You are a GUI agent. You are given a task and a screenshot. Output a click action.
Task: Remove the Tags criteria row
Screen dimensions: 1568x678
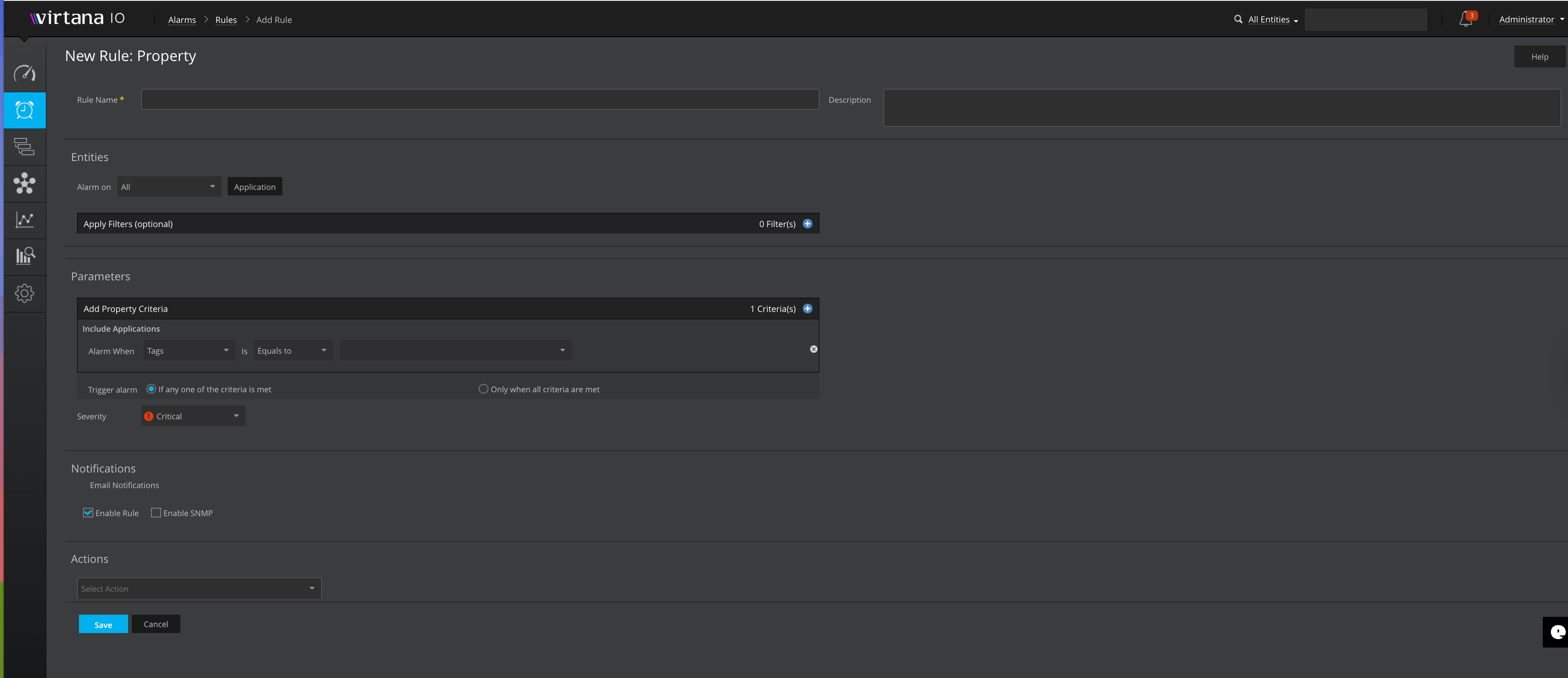tap(813, 349)
